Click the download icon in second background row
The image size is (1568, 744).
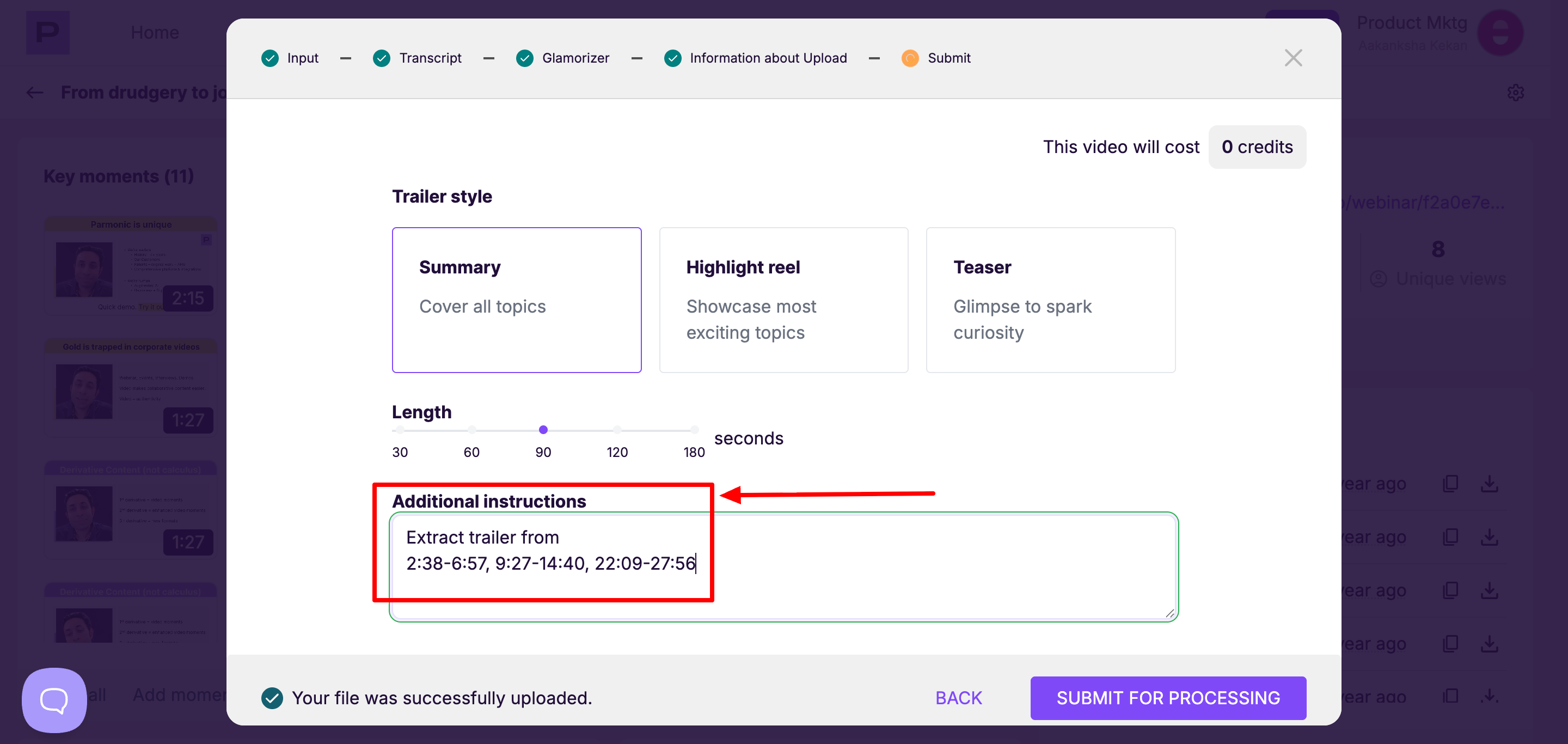[1490, 537]
